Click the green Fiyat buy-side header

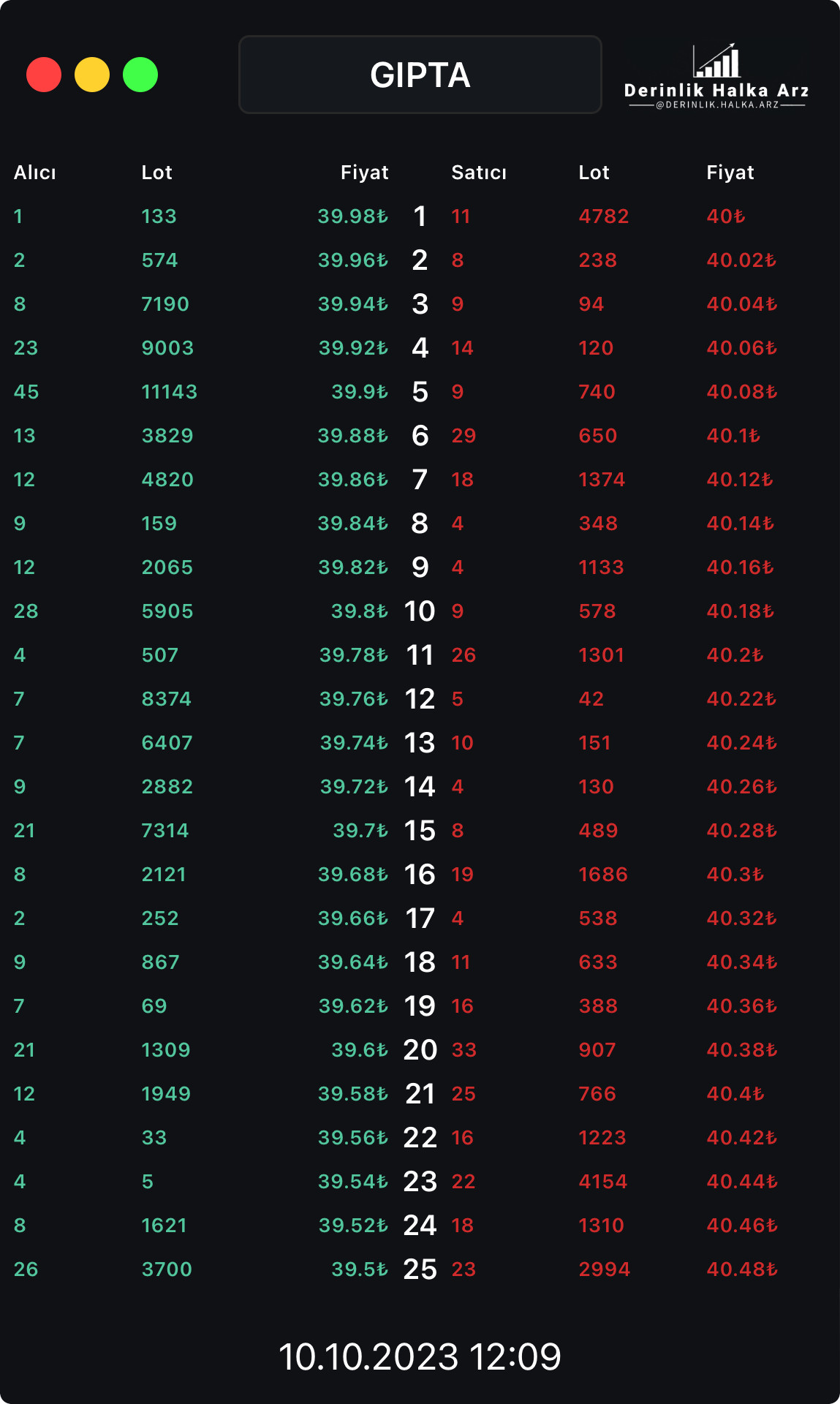click(365, 173)
